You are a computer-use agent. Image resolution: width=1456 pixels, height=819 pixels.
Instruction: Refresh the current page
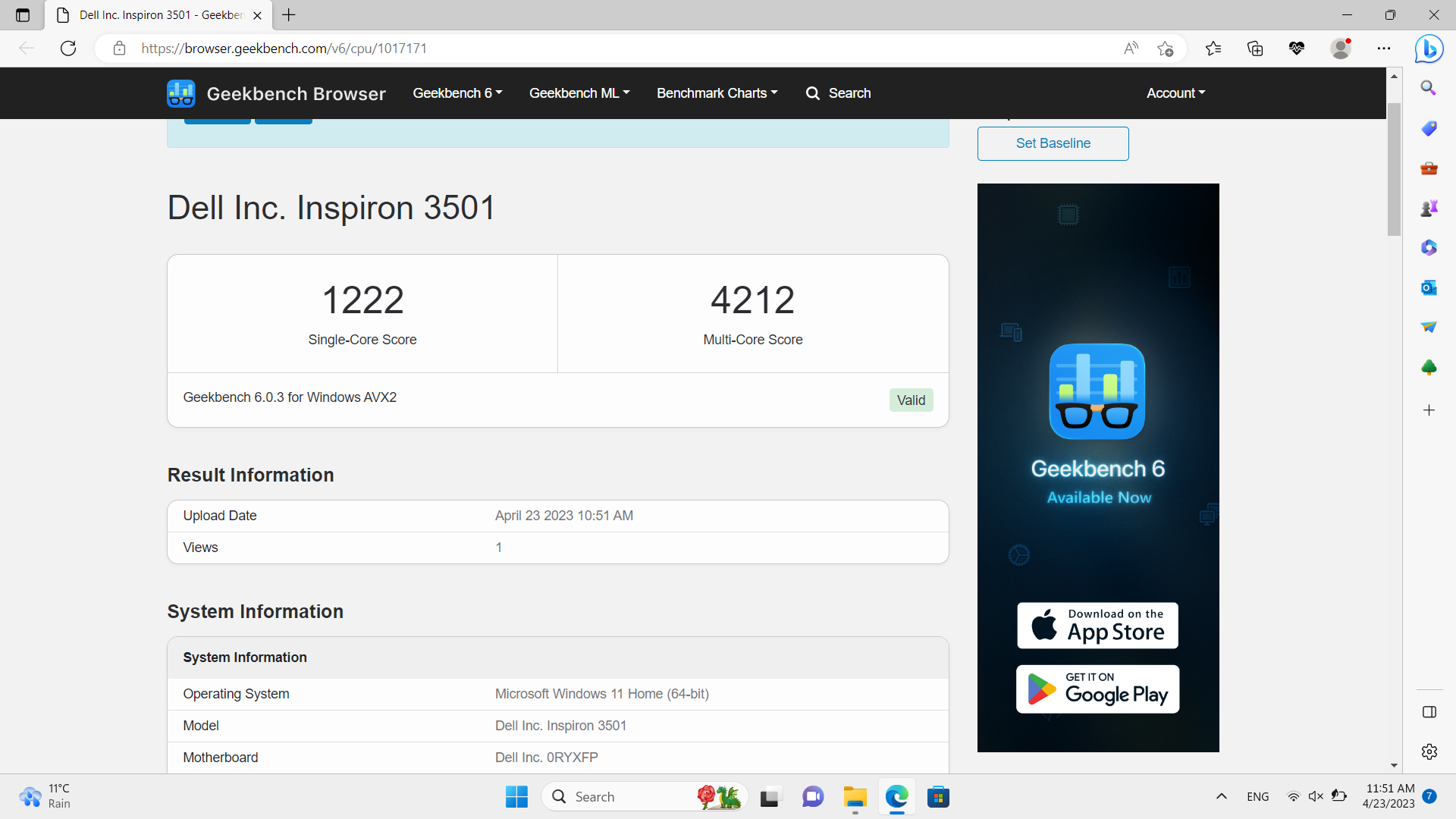pyautogui.click(x=68, y=49)
